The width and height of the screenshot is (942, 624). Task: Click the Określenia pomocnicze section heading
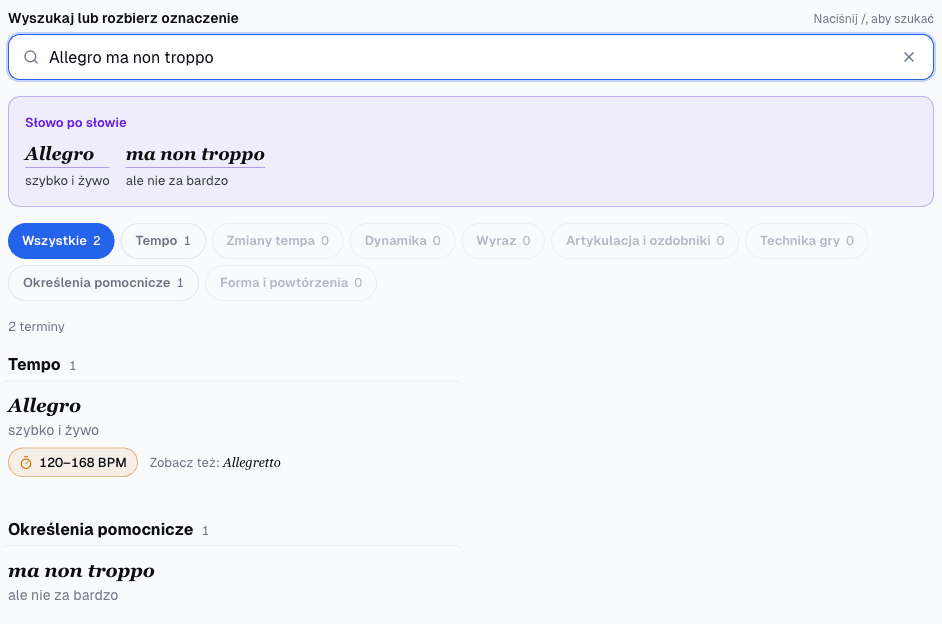tap(101, 530)
